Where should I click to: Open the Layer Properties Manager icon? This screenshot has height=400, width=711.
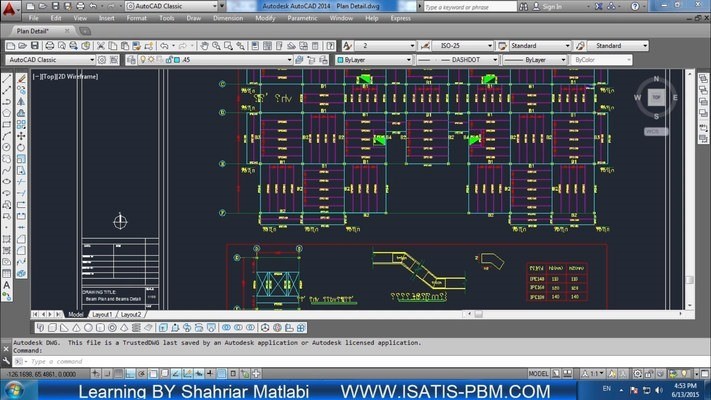[x=131, y=60]
